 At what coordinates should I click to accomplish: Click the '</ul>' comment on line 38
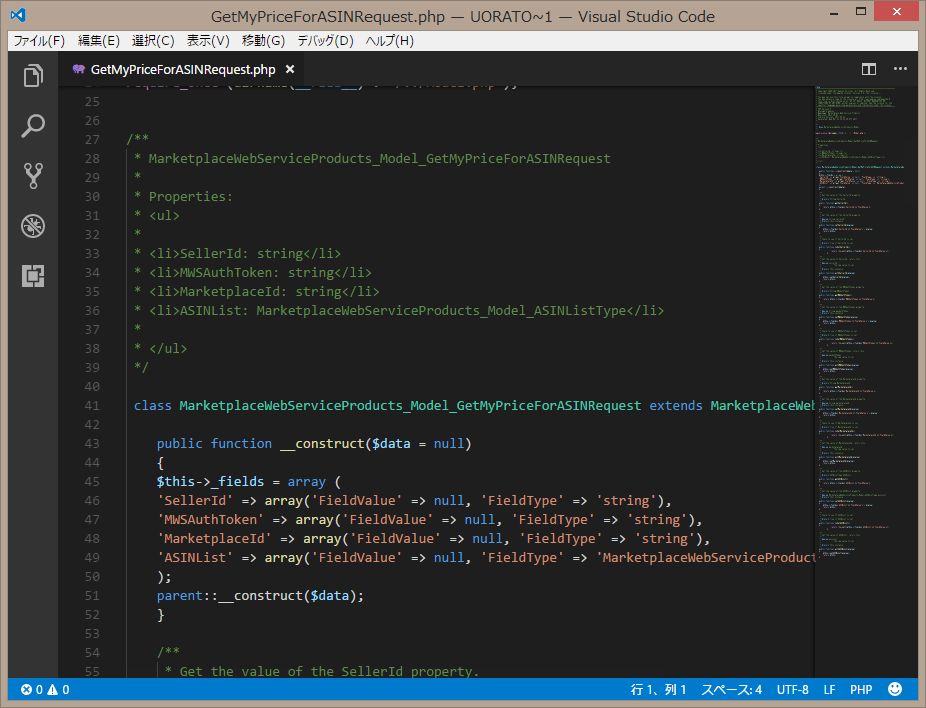(168, 348)
